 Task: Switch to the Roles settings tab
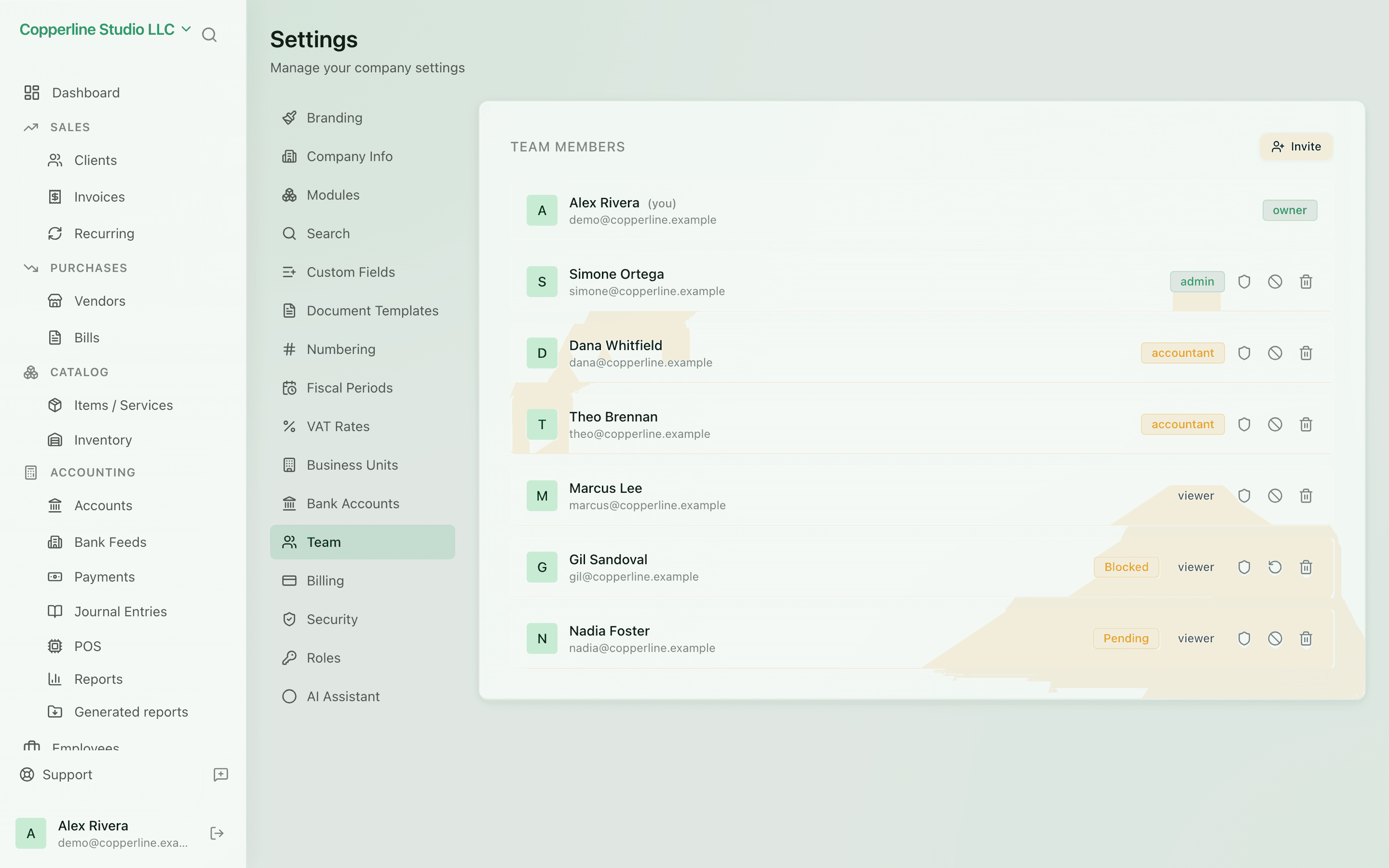click(x=362, y=658)
